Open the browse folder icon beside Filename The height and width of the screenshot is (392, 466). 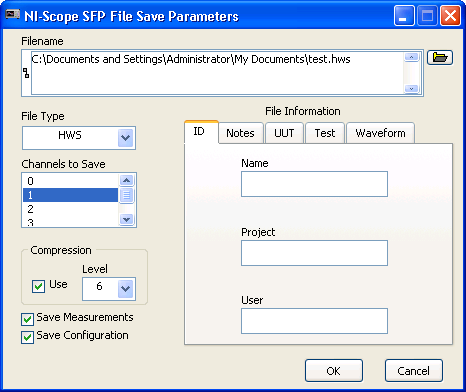[x=440, y=58]
